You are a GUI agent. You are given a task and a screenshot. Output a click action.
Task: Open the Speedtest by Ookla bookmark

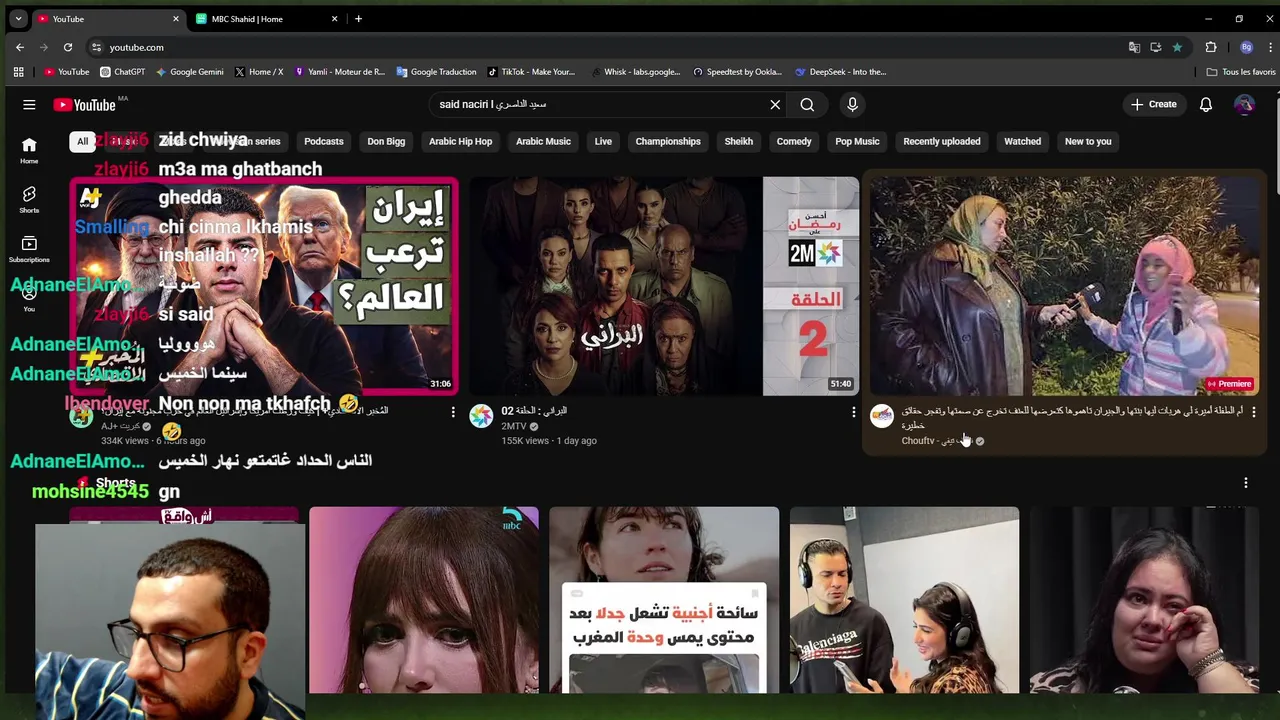(x=737, y=72)
